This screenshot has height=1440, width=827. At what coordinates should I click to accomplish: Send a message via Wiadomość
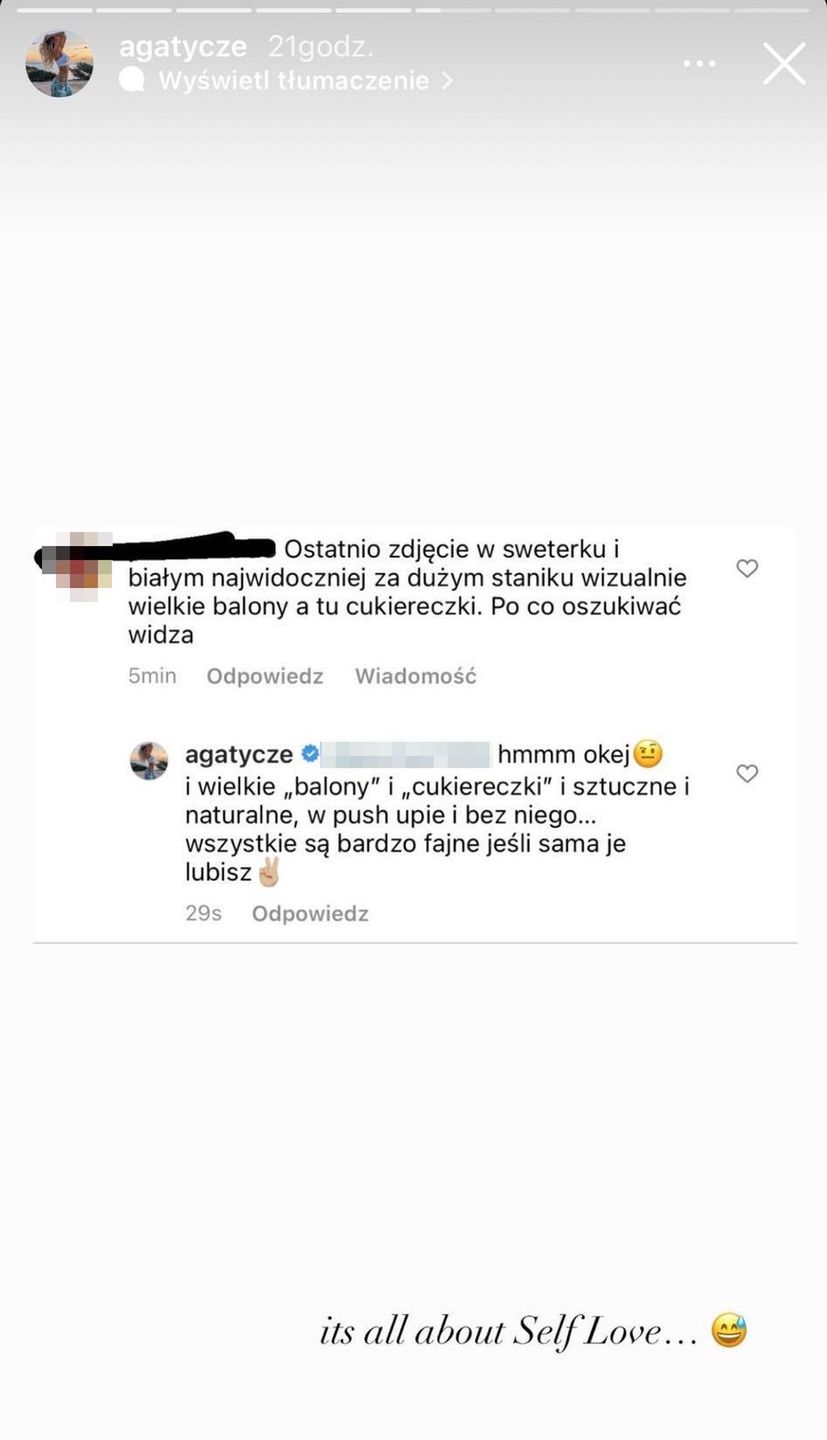415,676
